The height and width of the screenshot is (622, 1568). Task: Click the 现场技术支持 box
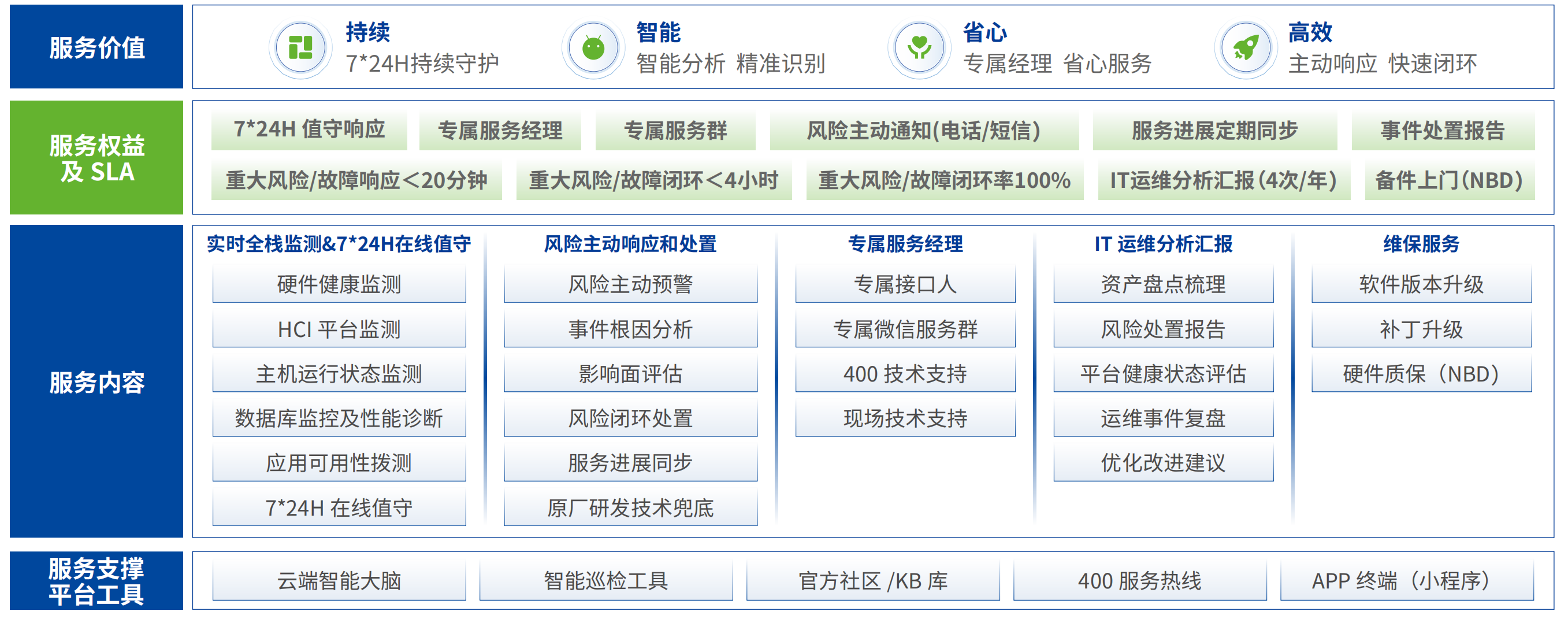(905, 418)
